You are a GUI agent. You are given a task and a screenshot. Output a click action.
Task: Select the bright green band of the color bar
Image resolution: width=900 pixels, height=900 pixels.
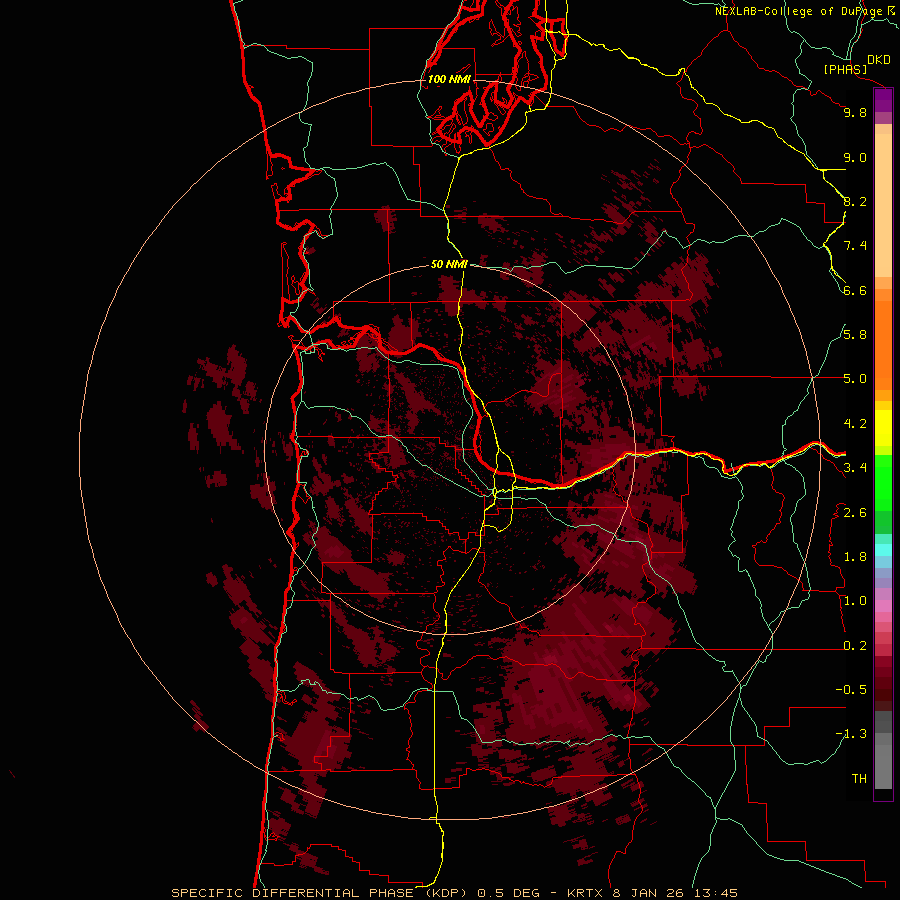point(883,483)
